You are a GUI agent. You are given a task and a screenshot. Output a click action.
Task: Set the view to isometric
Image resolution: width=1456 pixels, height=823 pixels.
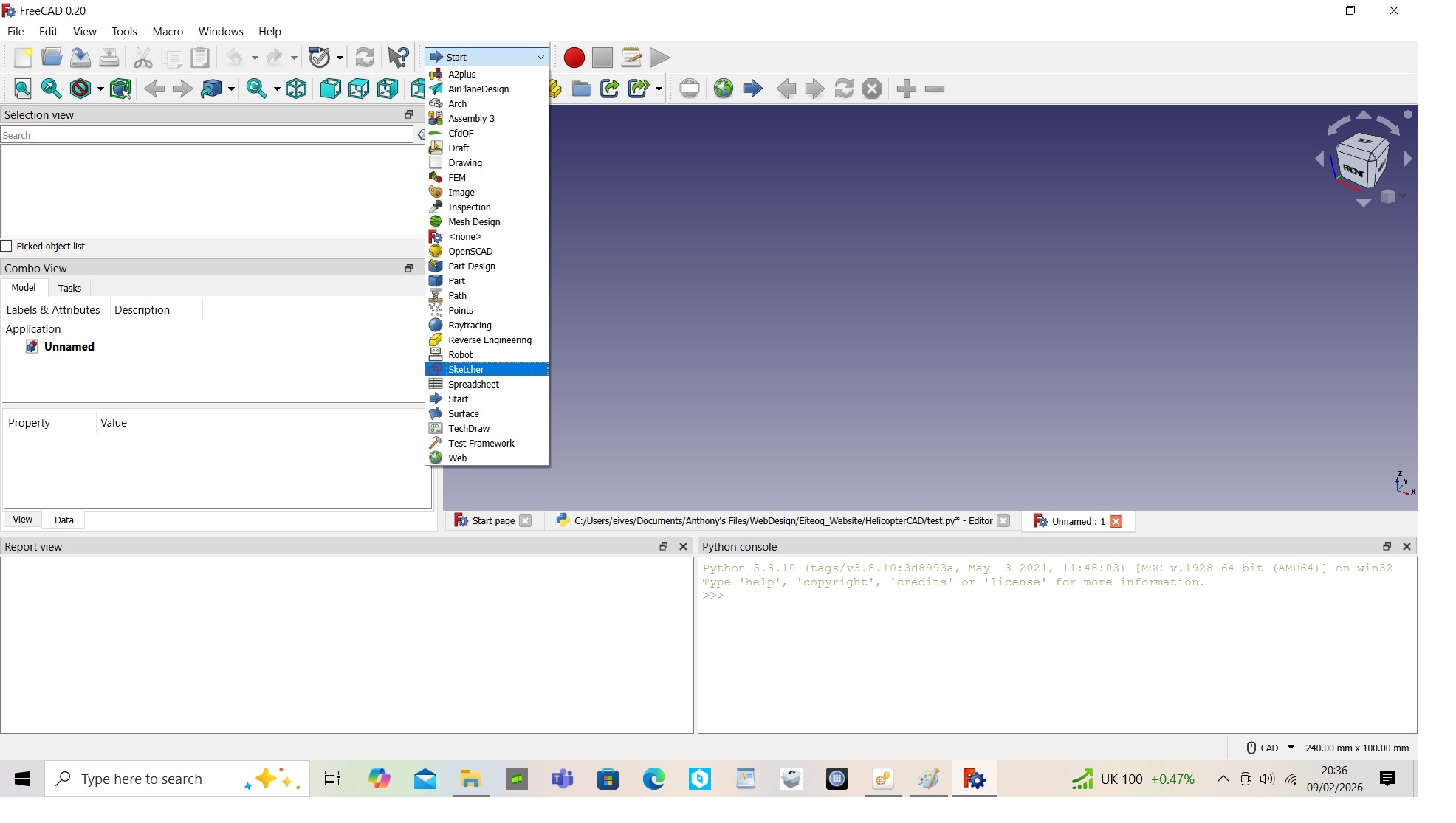296,89
